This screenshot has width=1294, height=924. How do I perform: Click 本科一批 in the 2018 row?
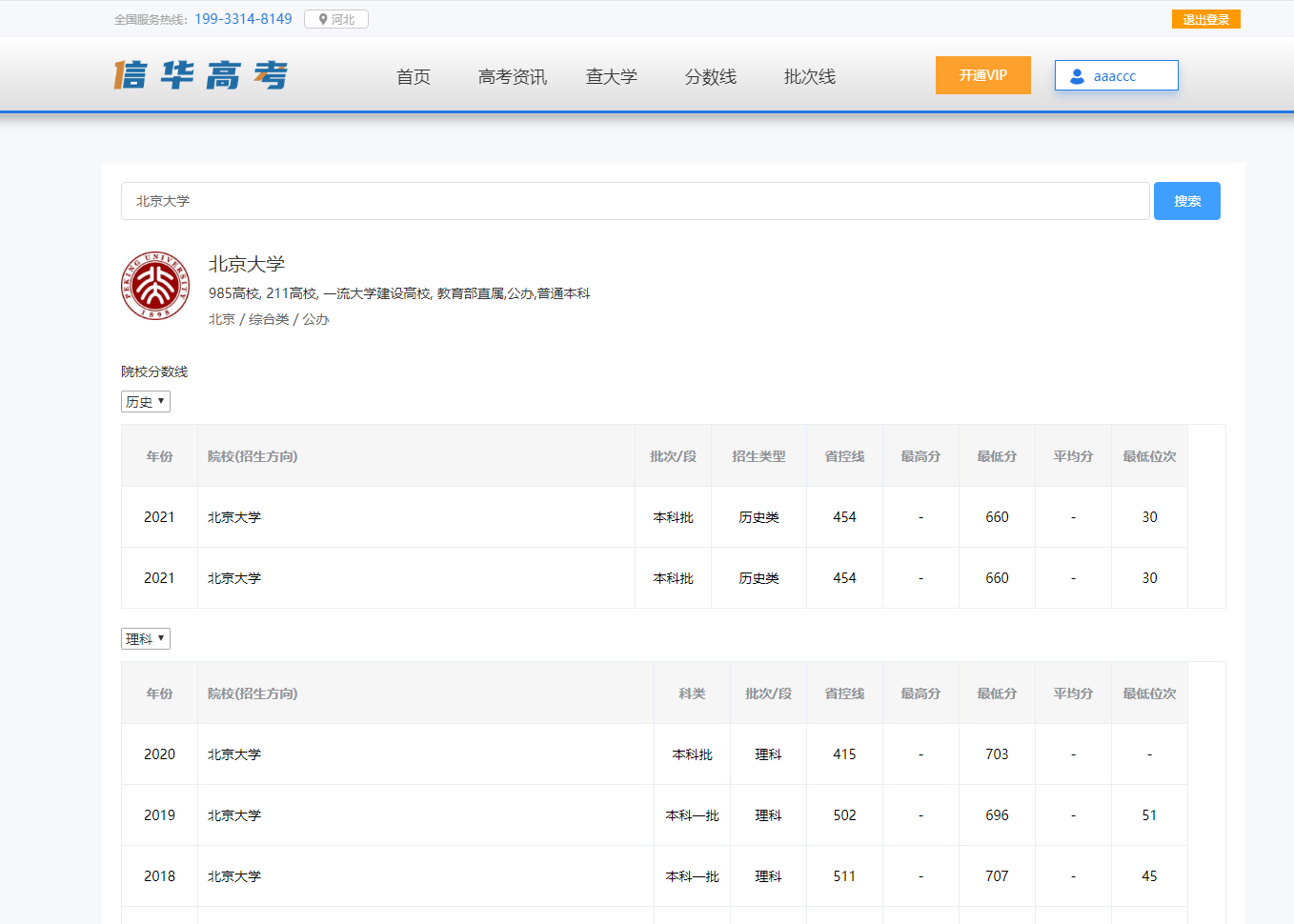pos(692,876)
